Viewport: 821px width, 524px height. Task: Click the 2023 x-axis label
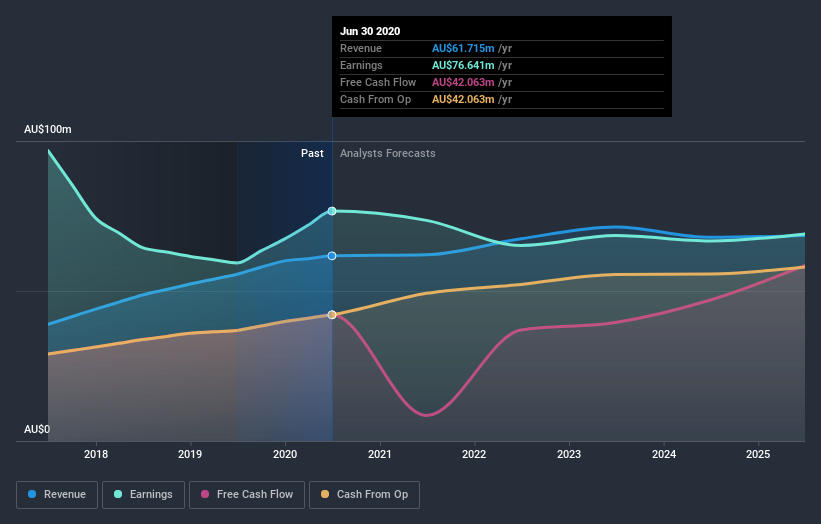click(x=569, y=454)
